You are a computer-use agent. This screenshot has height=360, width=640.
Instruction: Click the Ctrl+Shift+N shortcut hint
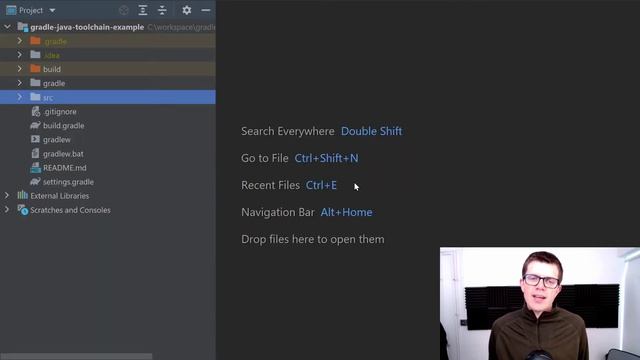(x=327, y=158)
